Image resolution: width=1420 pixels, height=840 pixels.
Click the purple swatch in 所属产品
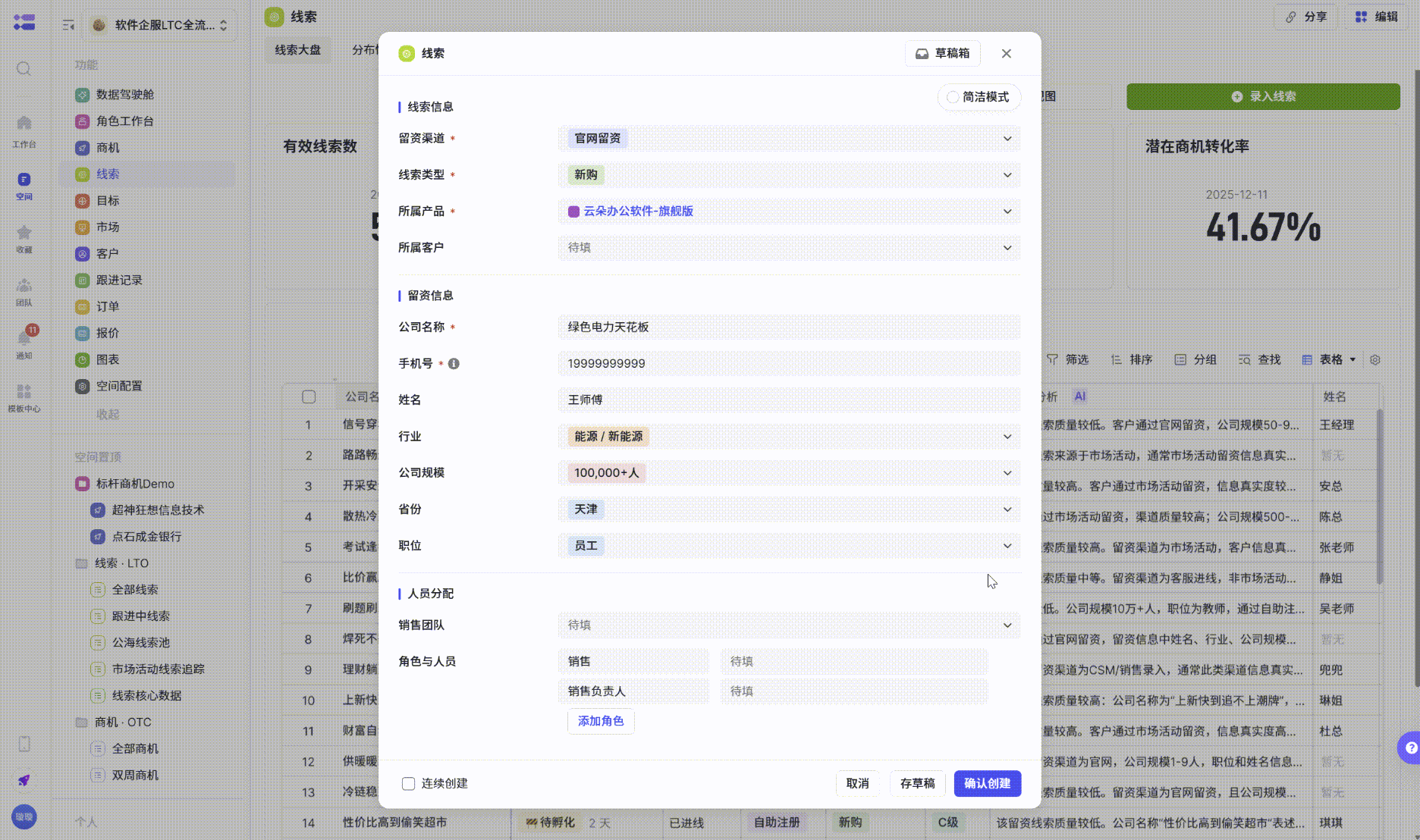[x=574, y=212]
